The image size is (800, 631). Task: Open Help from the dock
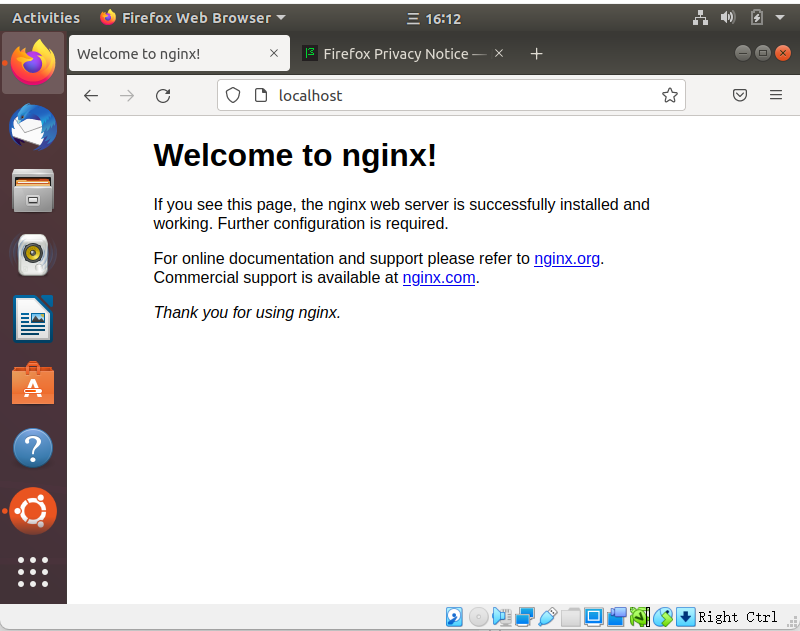[33, 448]
